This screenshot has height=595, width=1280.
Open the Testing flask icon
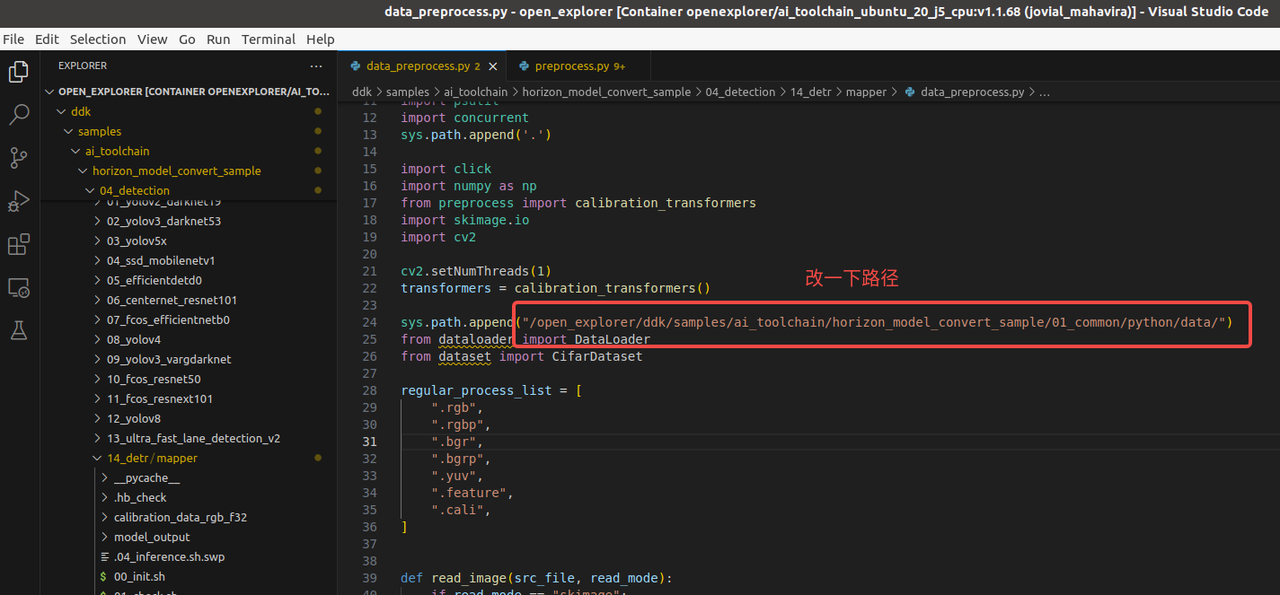(18, 329)
